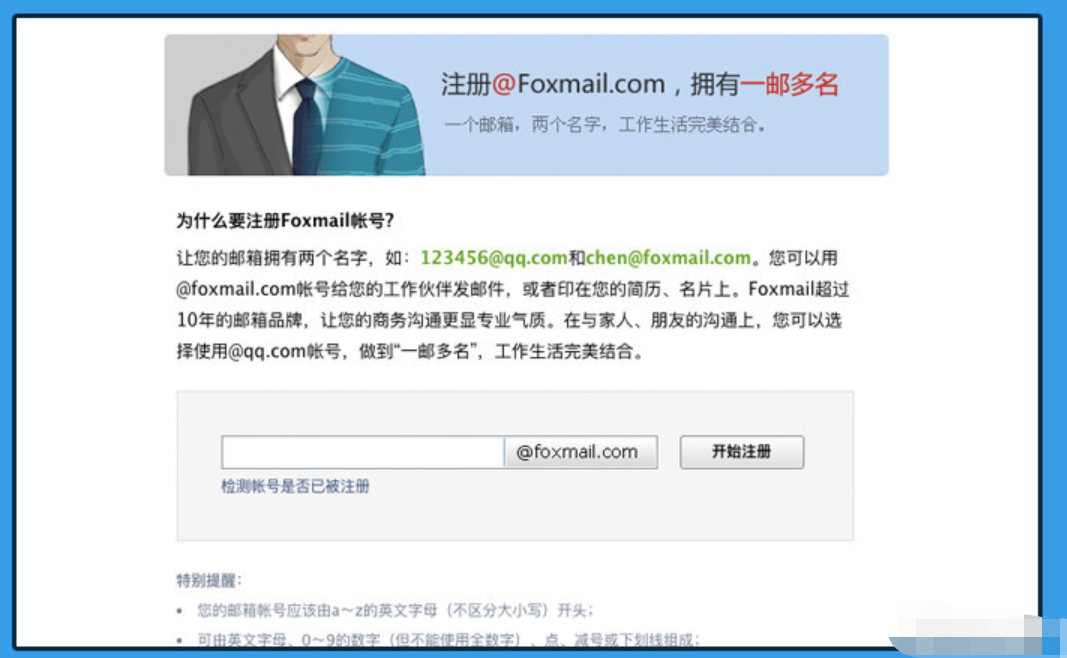Click the banner title 注册@Foxmail.com

point(553,84)
